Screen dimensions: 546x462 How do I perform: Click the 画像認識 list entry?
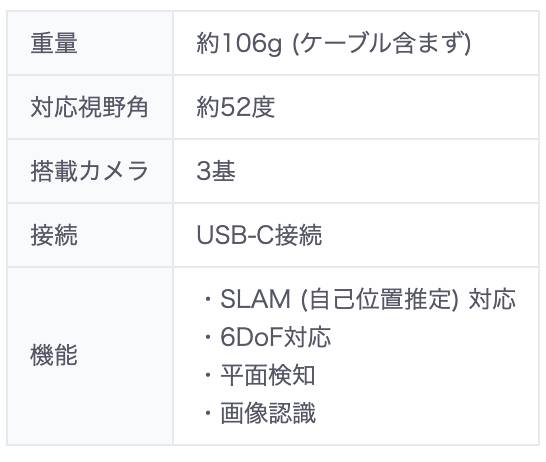[x=268, y=413]
